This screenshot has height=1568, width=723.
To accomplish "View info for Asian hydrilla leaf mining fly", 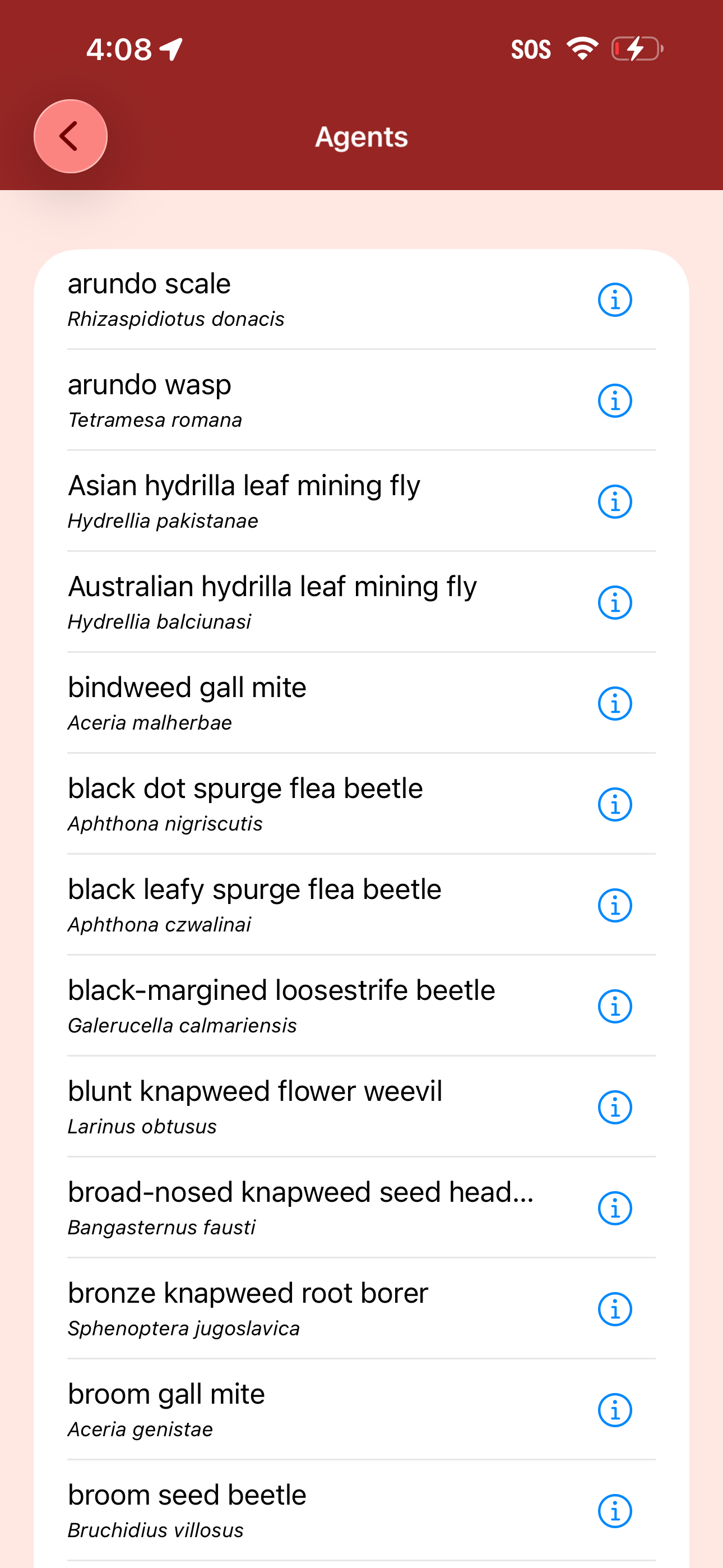I will [615, 501].
